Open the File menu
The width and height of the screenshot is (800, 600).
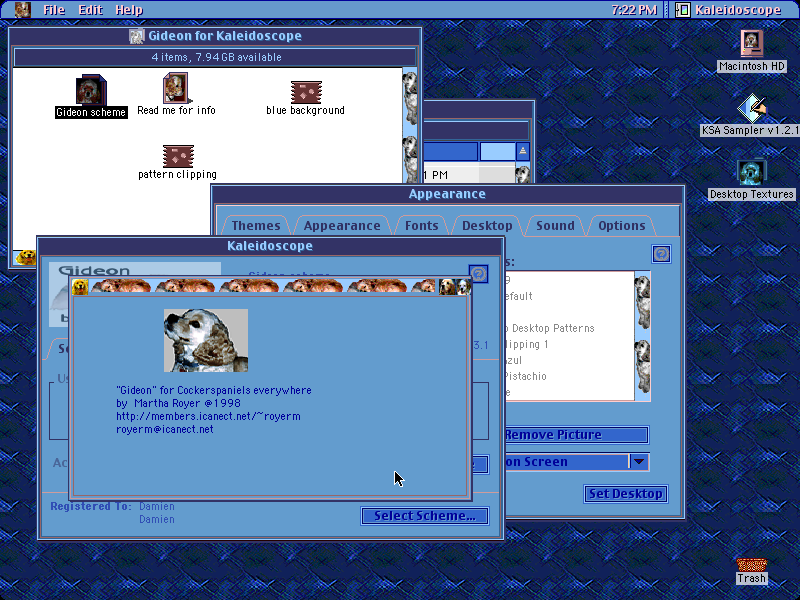pyautogui.click(x=54, y=10)
